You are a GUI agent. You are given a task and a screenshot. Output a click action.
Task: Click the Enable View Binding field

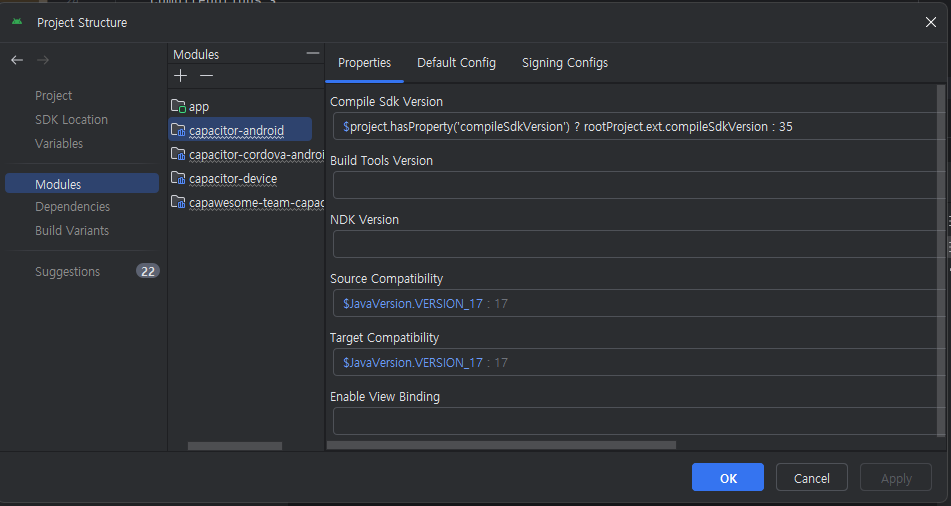point(639,420)
